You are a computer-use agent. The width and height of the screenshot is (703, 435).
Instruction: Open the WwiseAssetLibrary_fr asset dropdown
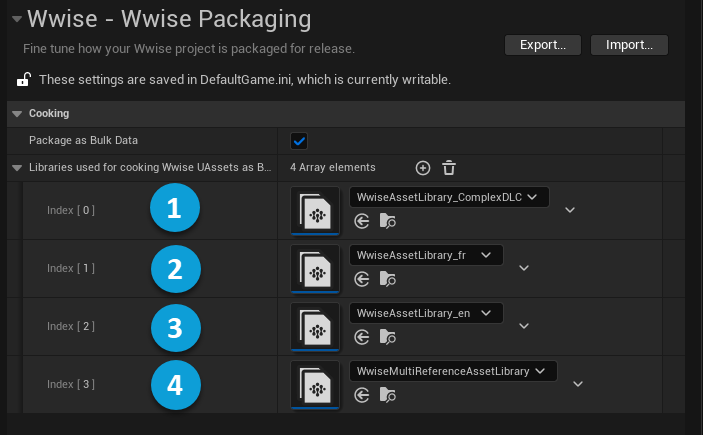[426, 255]
